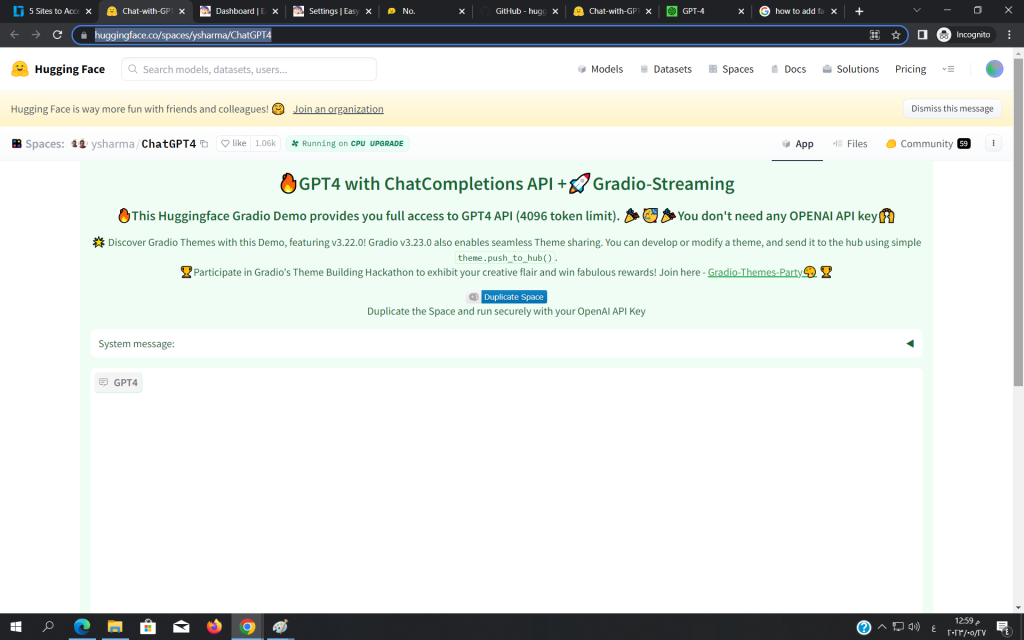Click the search models input field

click(249, 69)
